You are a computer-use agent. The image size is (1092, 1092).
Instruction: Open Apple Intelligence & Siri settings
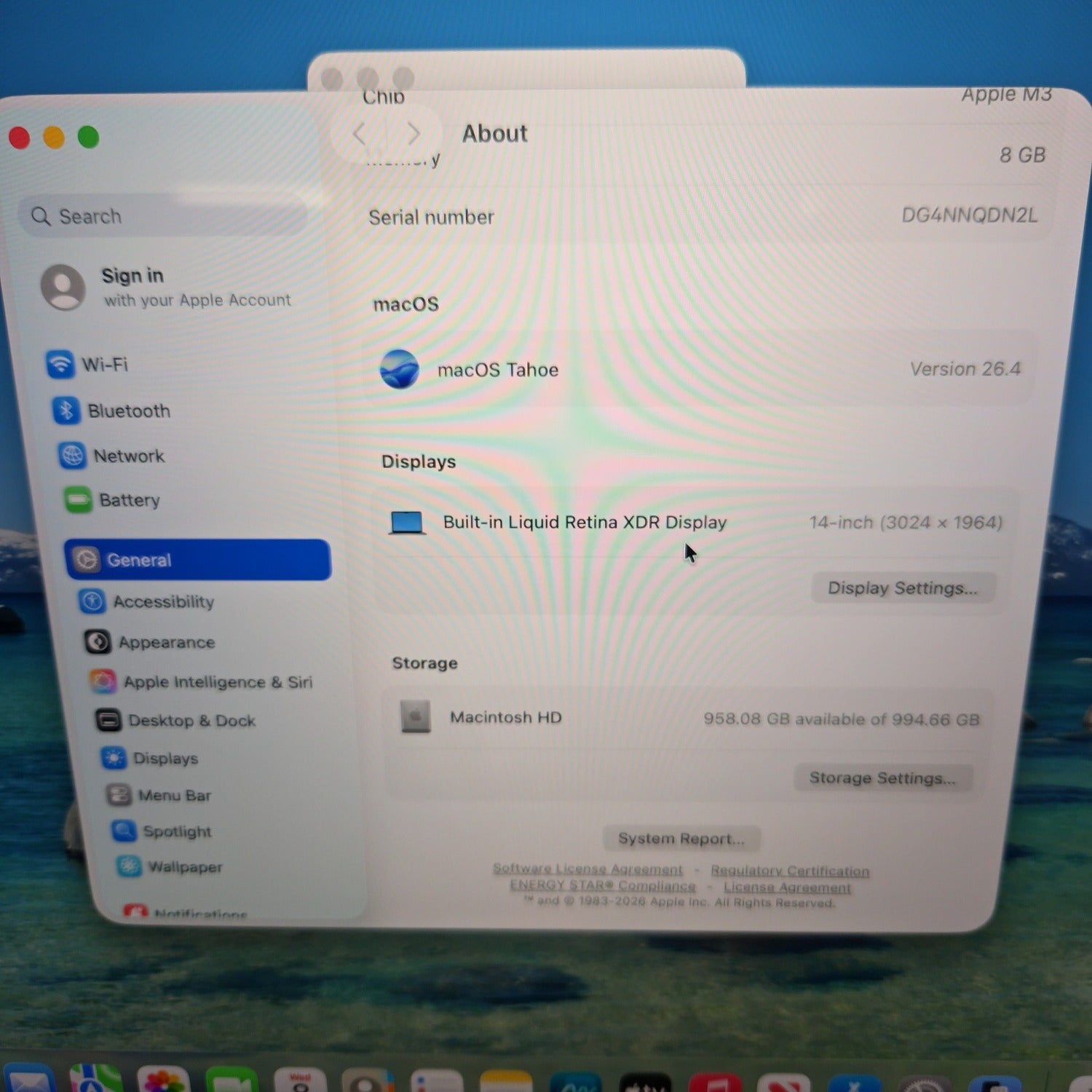point(217,682)
